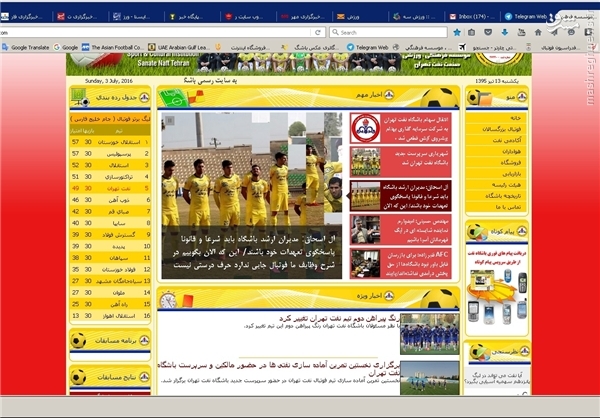
Task: Open the شهریاری سرپرست جدید news item
Action: [400, 162]
